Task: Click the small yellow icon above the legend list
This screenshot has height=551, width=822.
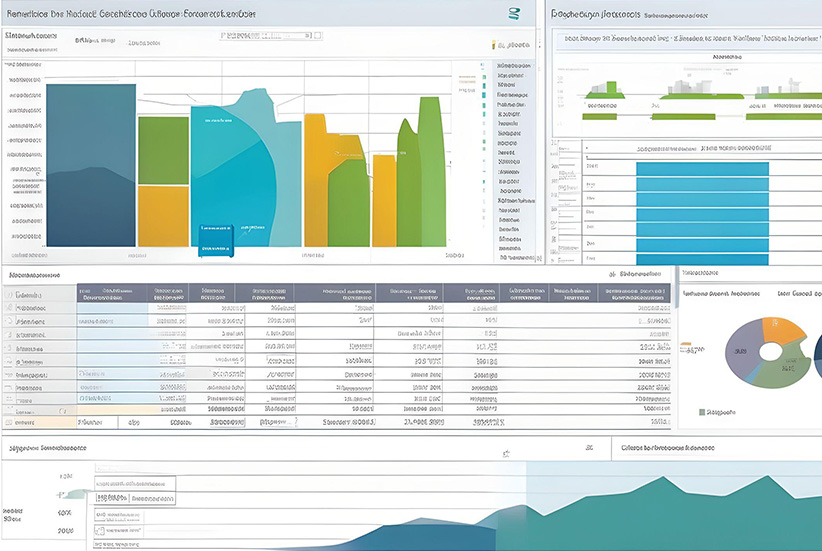Action: pos(494,45)
